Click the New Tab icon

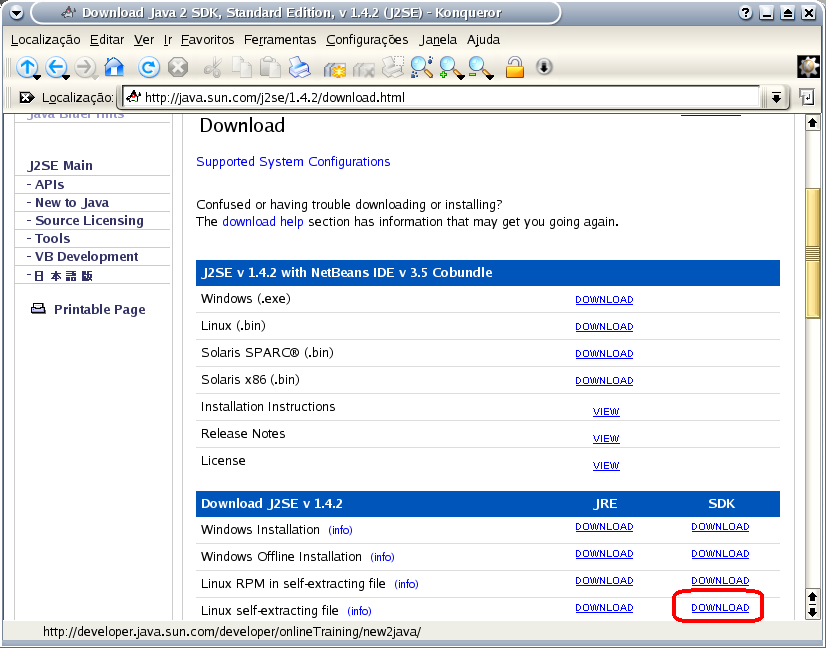[x=335, y=68]
